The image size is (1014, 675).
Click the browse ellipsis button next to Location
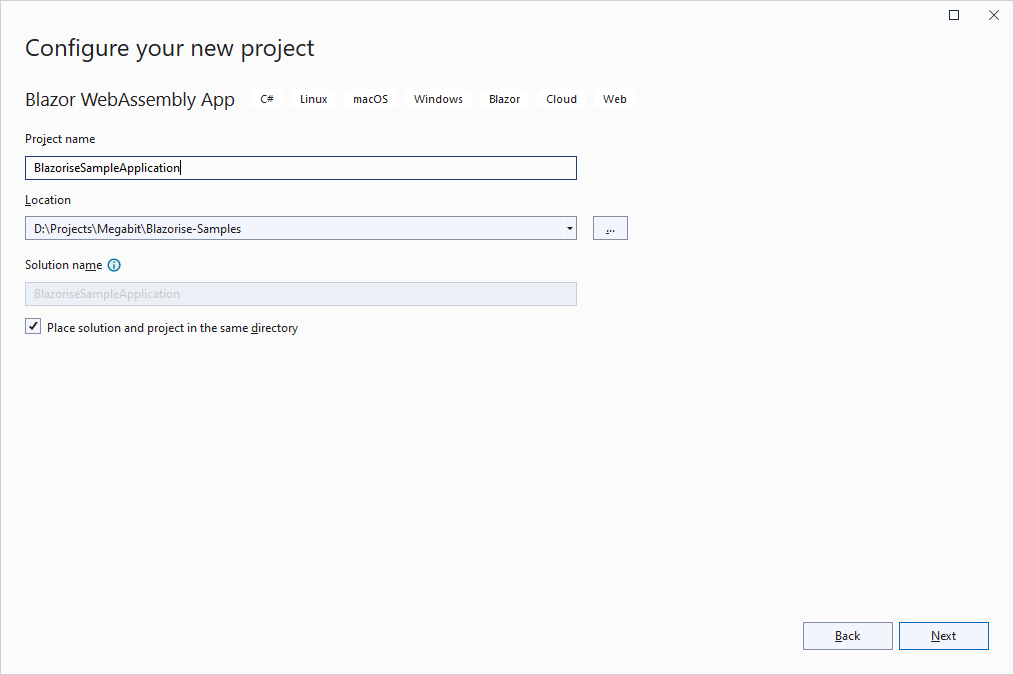pyautogui.click(x=610, y=228)
